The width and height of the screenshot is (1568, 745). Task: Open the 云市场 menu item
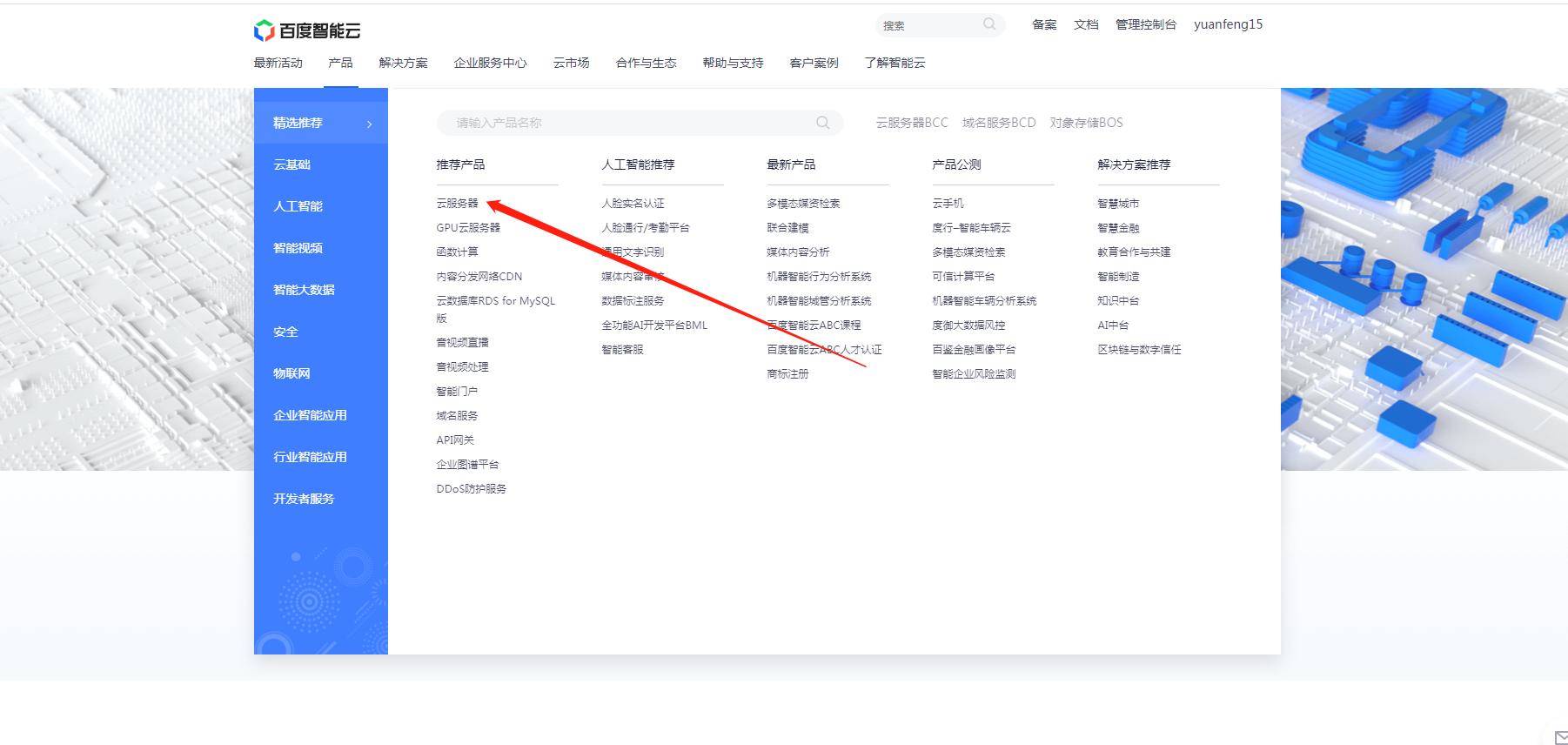[571, 63]
